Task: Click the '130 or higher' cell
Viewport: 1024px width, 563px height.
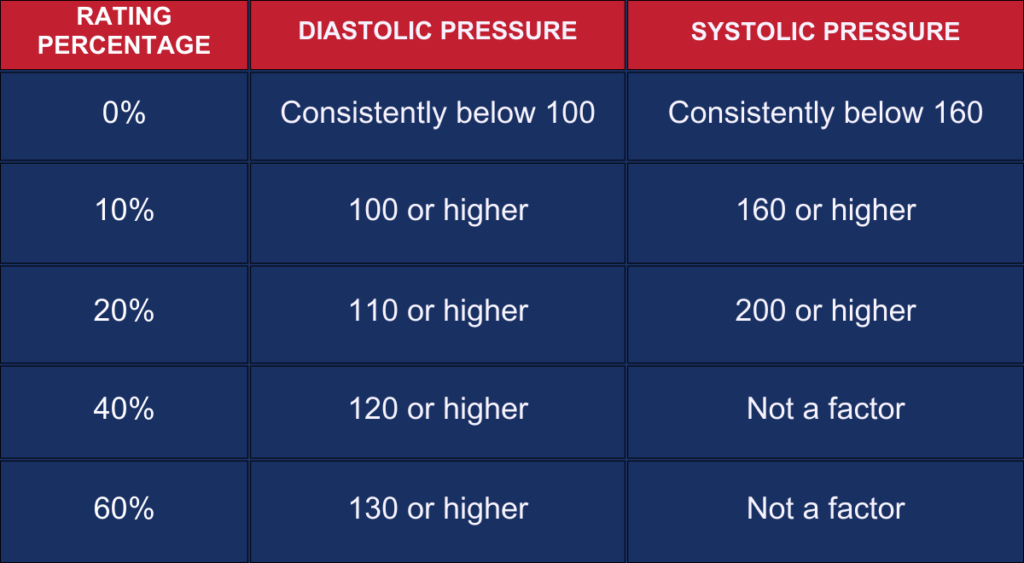Action: click(438, 509)
